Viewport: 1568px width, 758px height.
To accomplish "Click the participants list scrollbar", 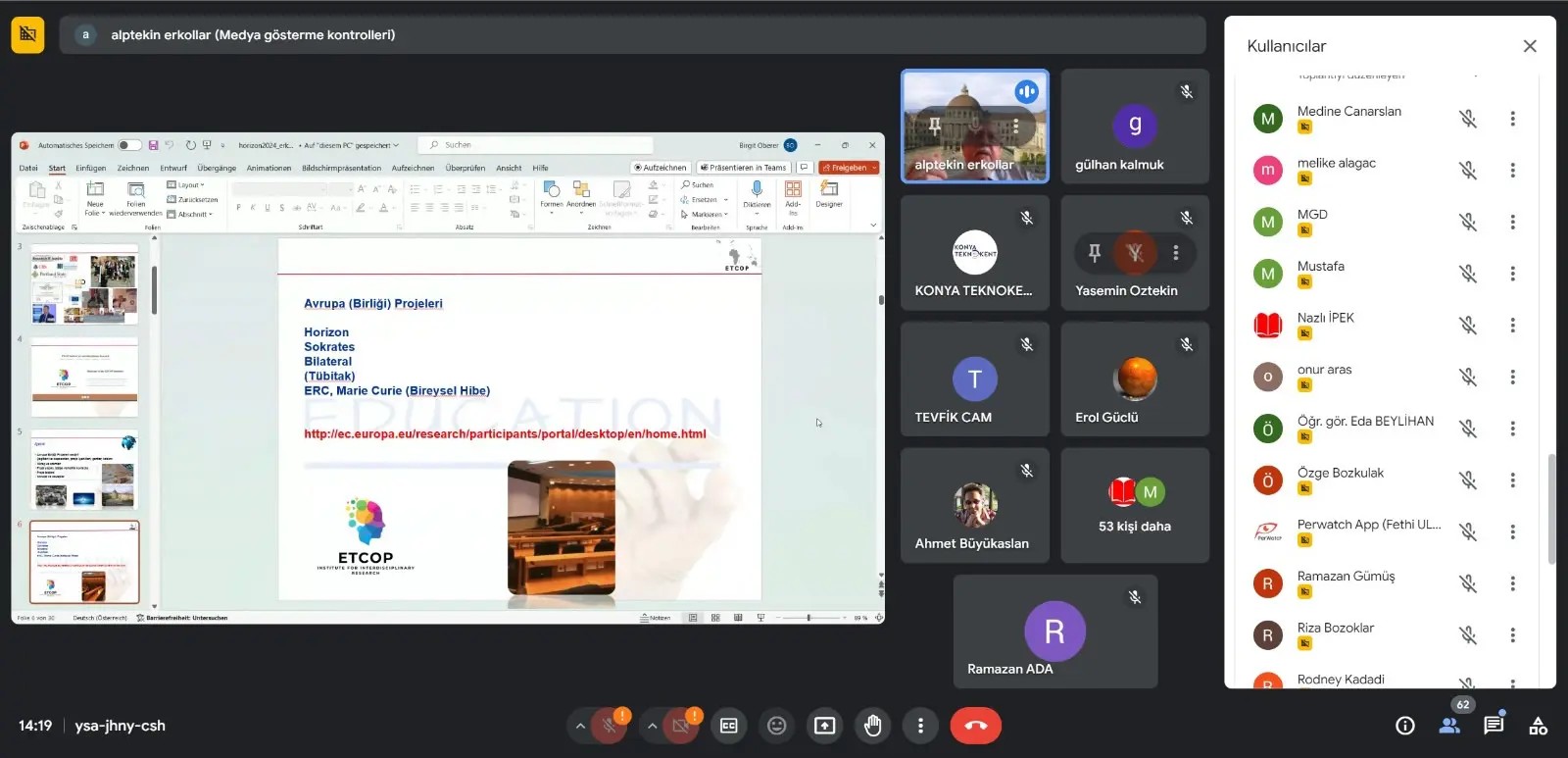I will (x=1551, y=508).
